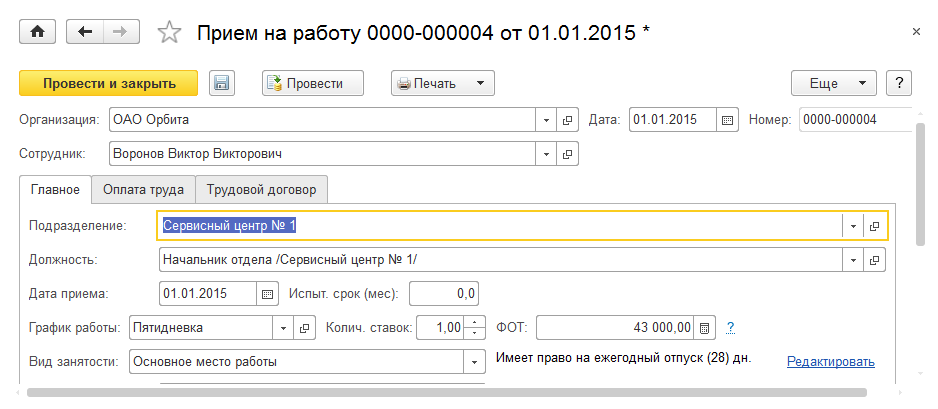Expand the Организация dropdown list

547,120
